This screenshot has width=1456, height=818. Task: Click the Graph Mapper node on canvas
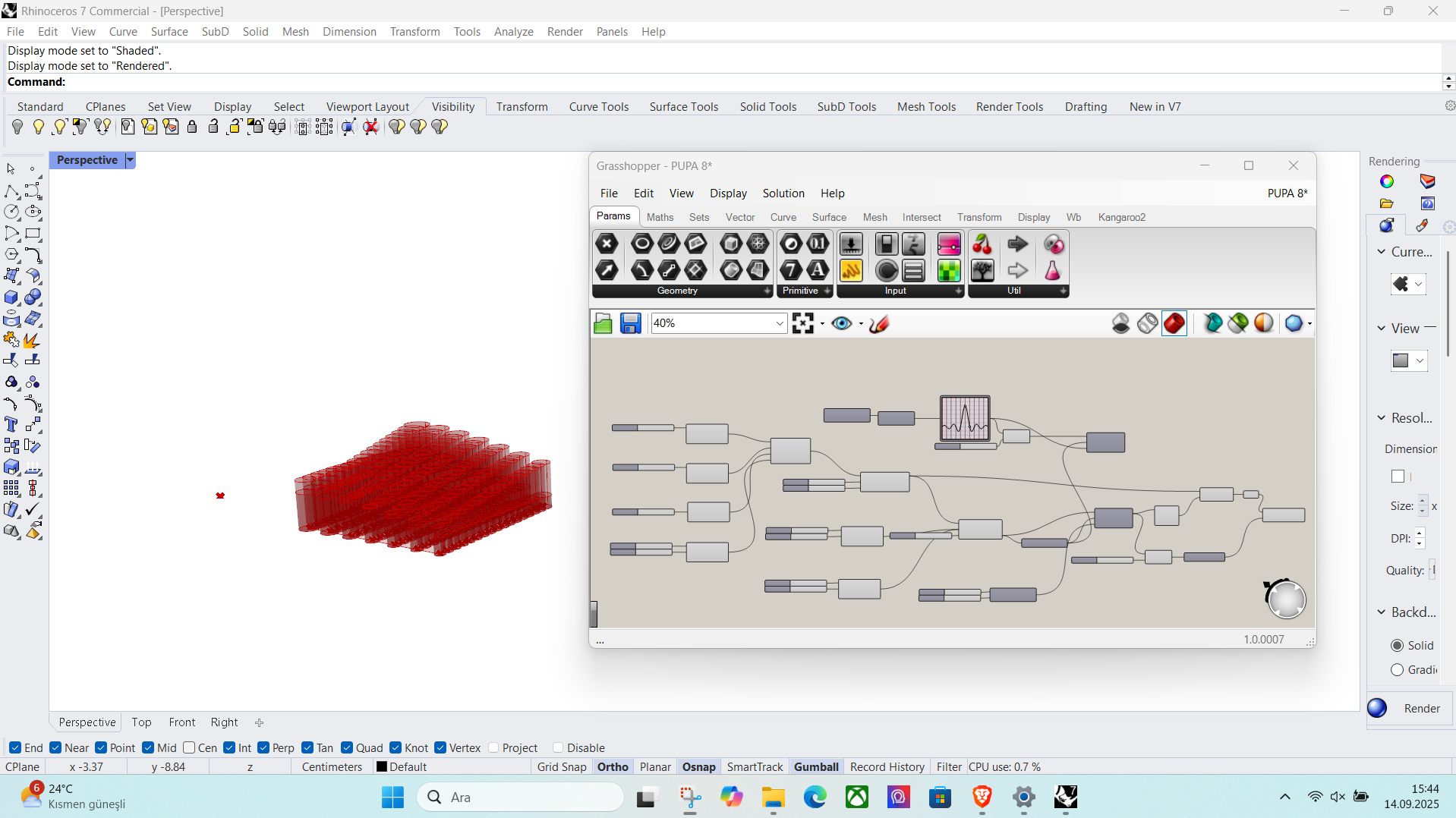(x=964, y=418)
